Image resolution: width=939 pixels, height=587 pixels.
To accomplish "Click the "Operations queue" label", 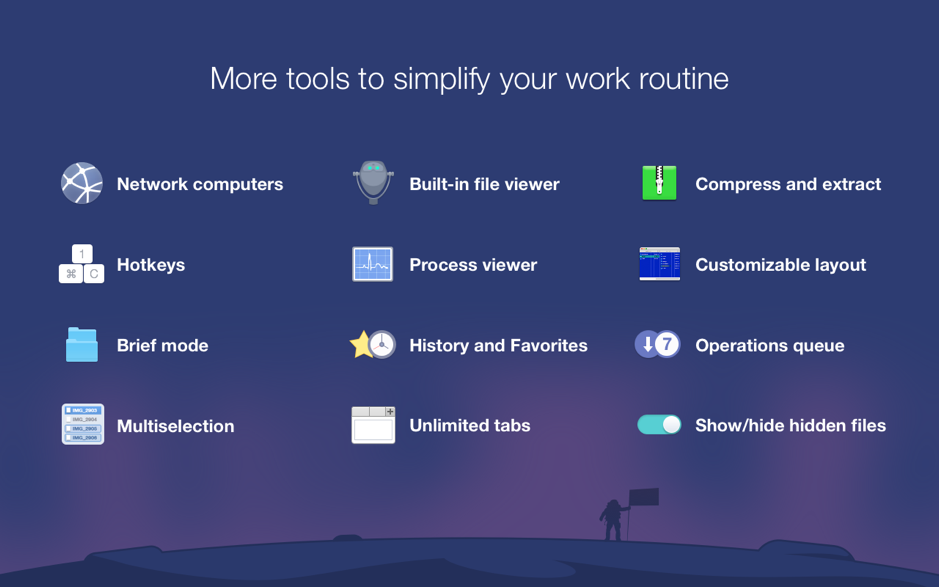I will pyautogui.click(x=770, y=346).
